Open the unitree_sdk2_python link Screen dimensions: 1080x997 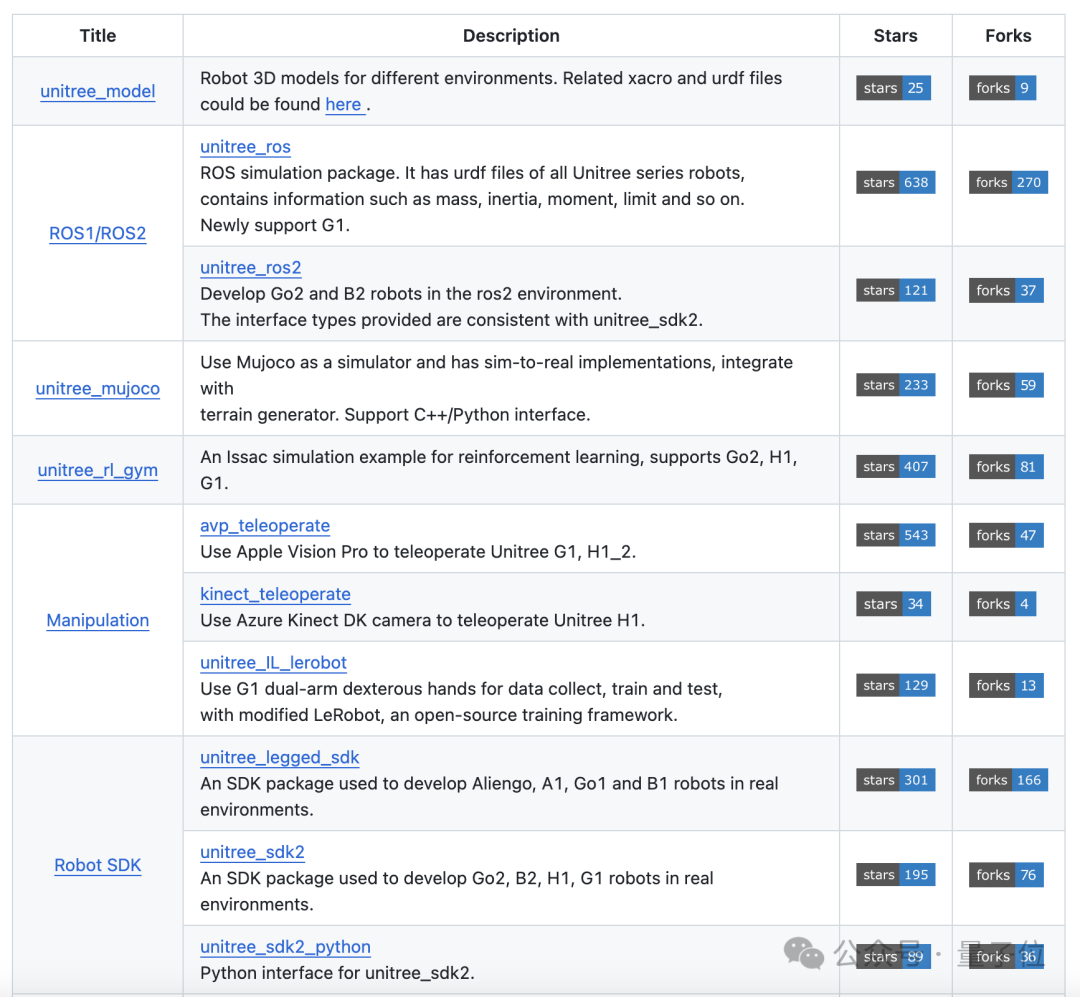[285, 947]
